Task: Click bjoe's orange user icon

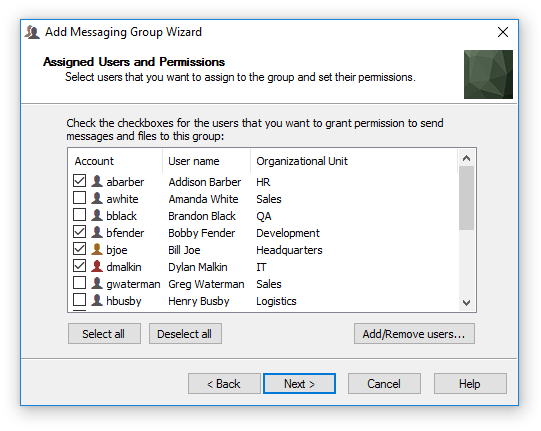Action: 97,249
